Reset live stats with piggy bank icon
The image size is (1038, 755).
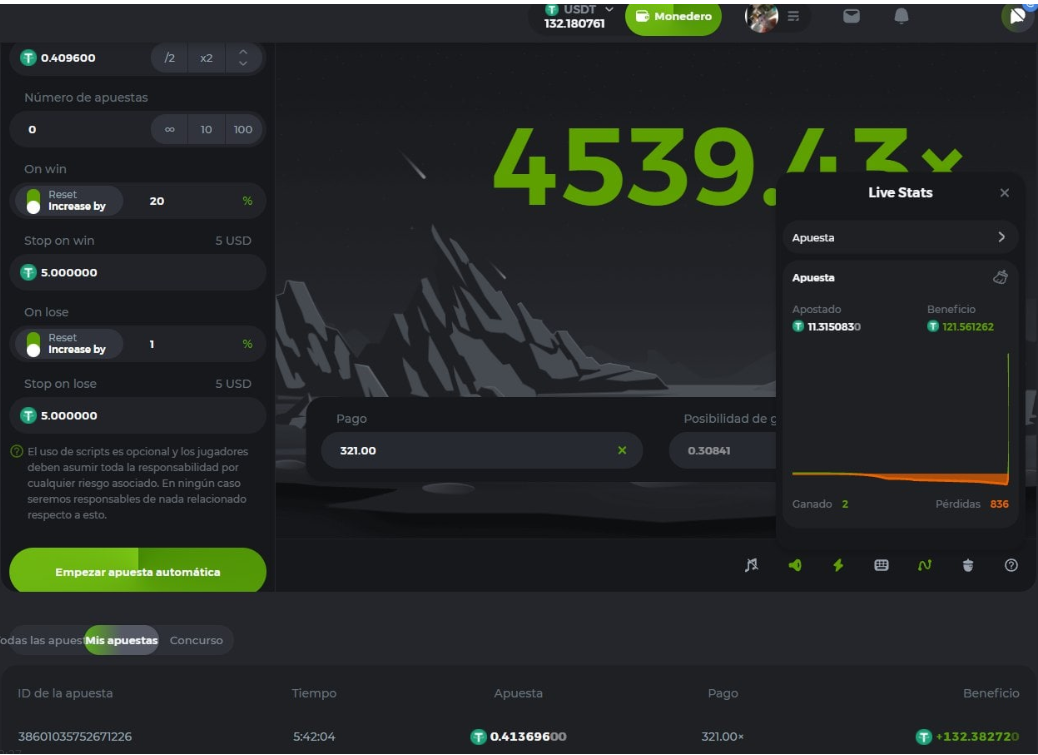1000,277
